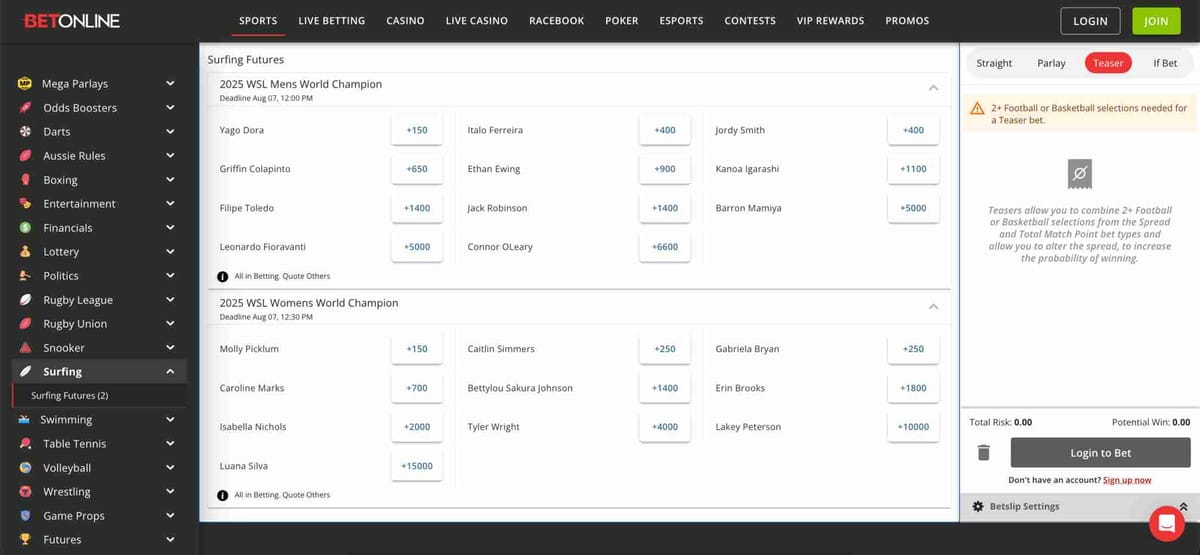Open the Esports menu item
Viewport: 1200px width, 555px height.
tap(681, 20)
